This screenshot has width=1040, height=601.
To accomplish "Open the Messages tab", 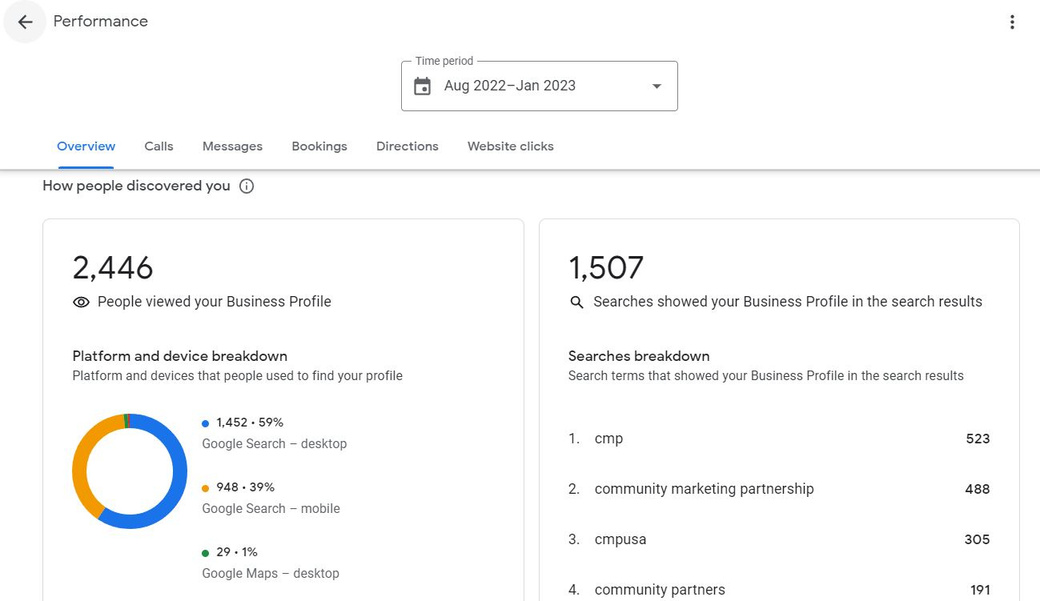I will [x=232, y=146].
